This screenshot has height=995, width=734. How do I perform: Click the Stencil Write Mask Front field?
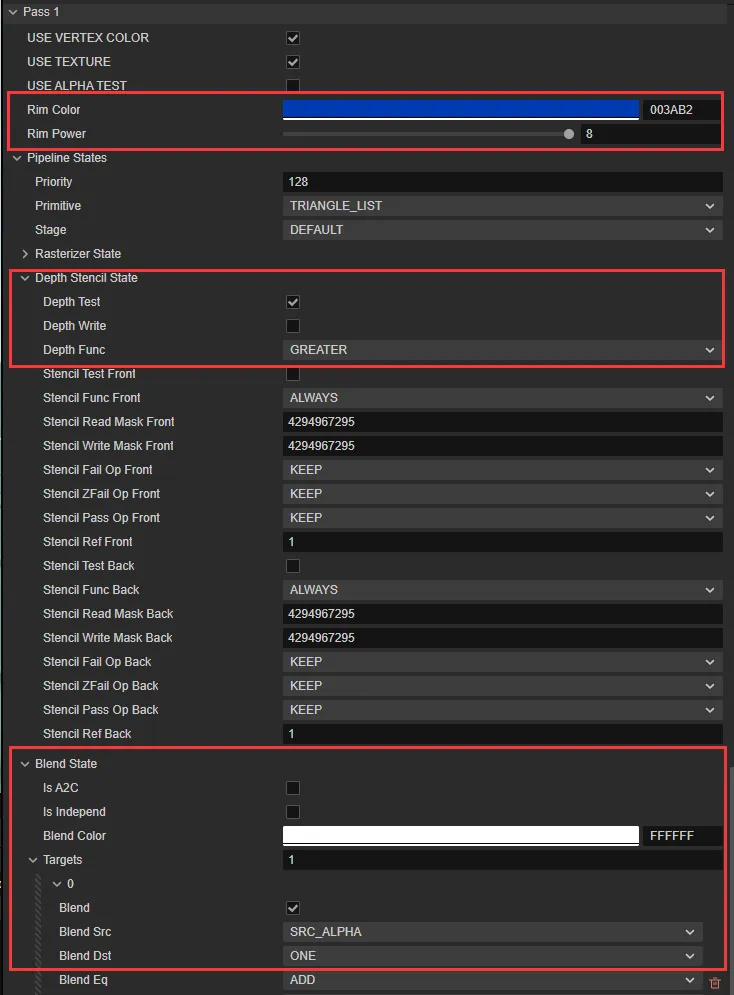[502, 446]
